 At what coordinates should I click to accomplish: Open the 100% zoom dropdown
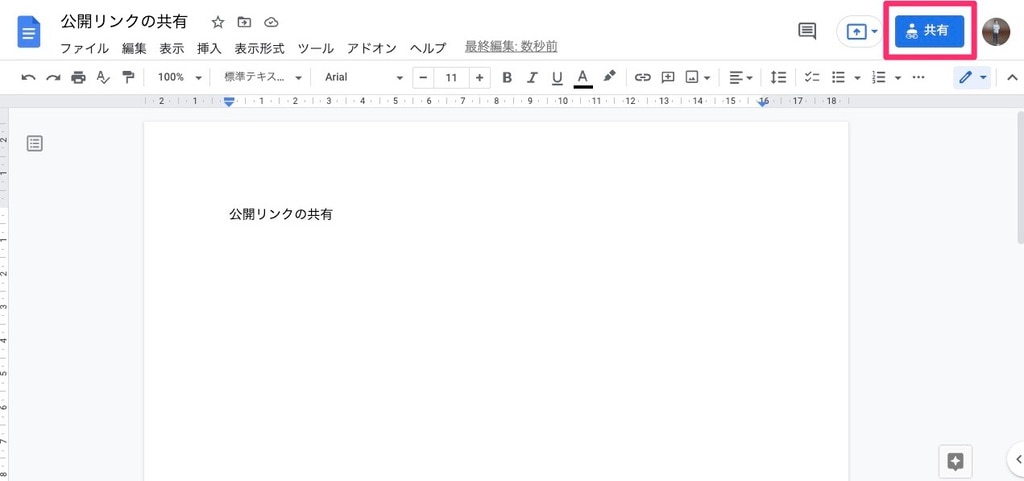(x=180, y=78)
